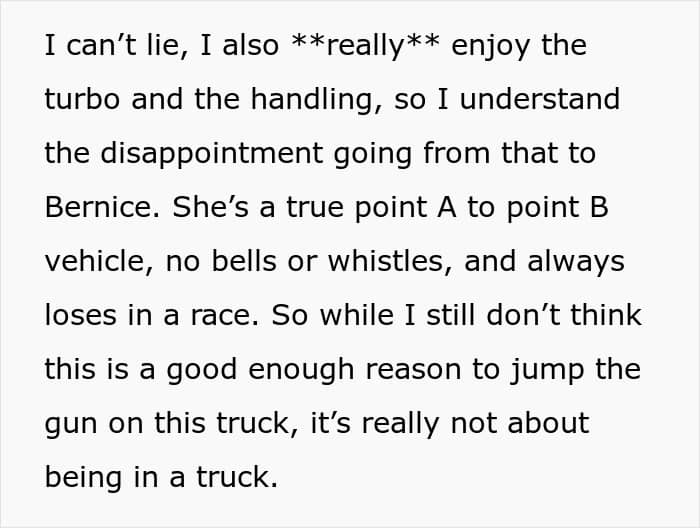
Task: Click the word "jump"
Action: (547, 371)
